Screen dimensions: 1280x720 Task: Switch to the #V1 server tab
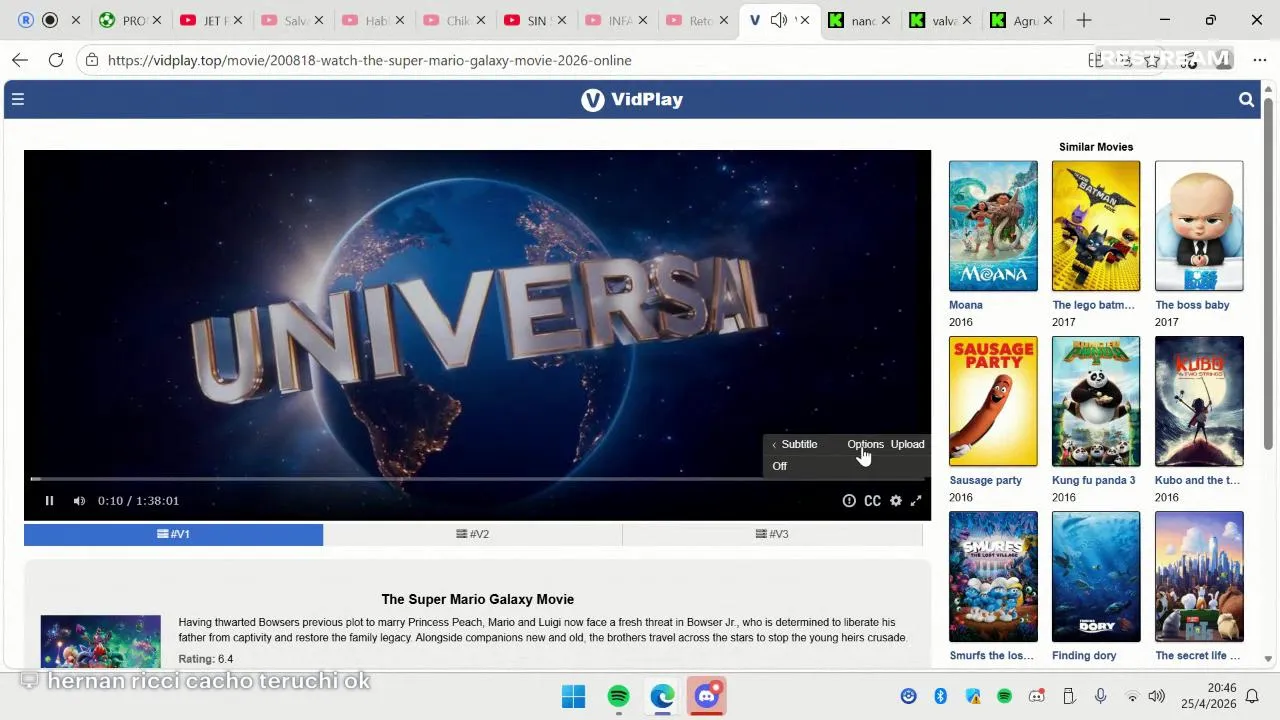173,534
